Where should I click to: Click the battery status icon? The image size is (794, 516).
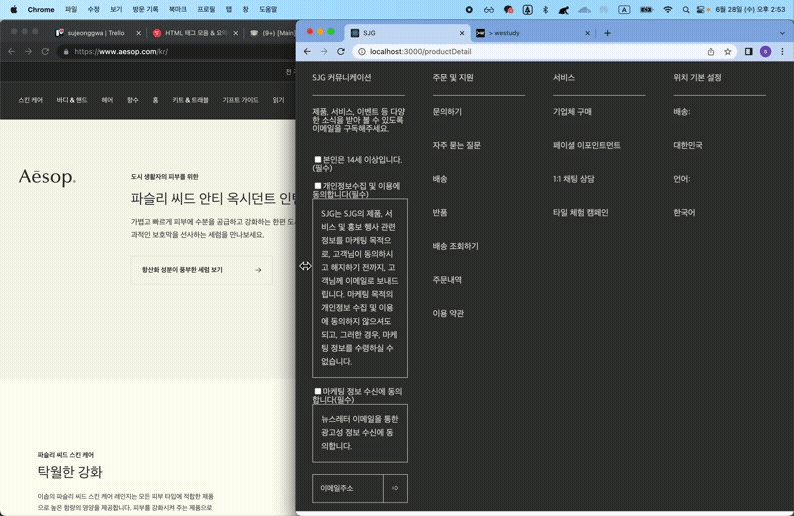click(646, 9)
